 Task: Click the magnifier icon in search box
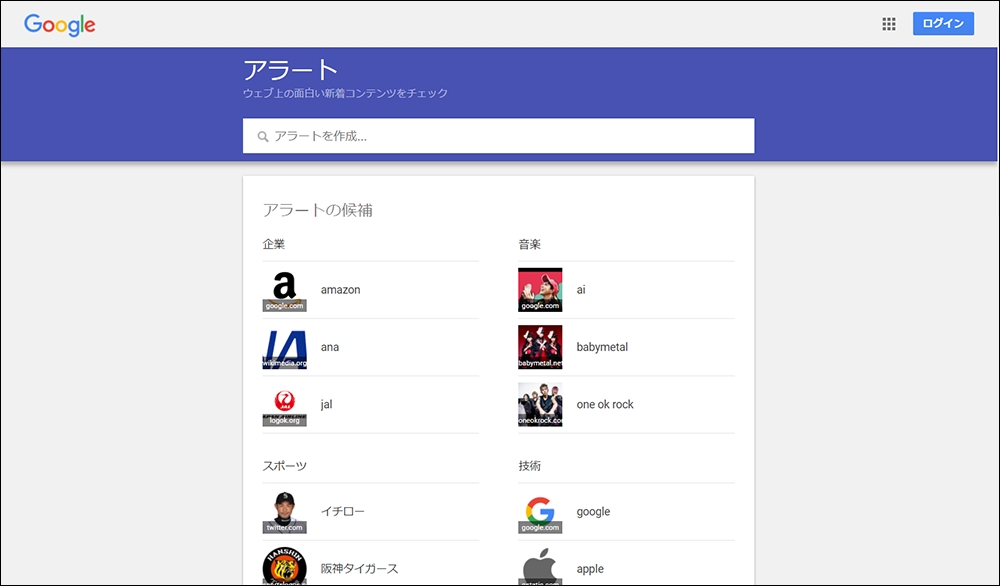point(262,136)
